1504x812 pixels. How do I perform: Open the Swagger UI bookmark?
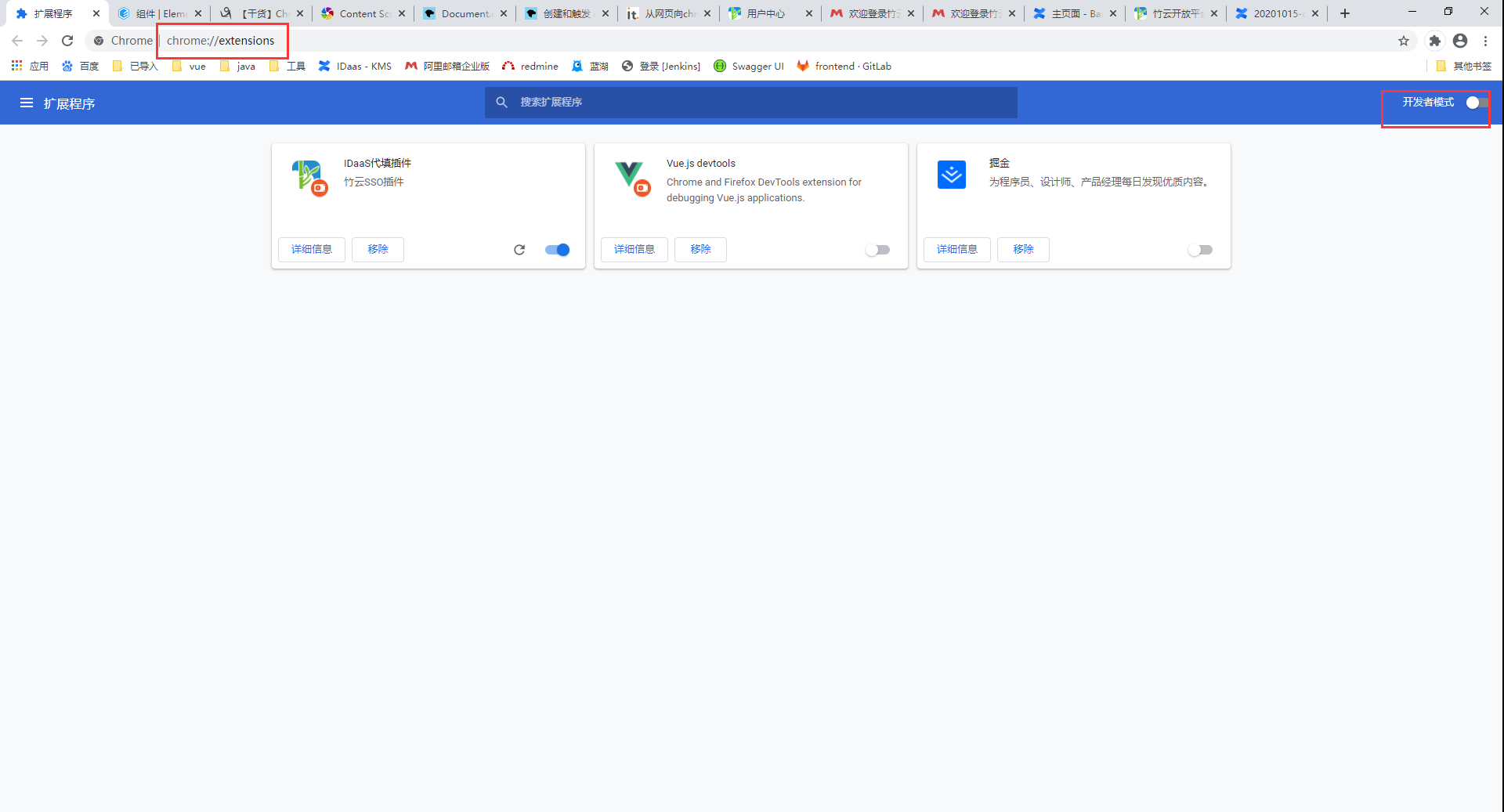(x=749, y=67)
